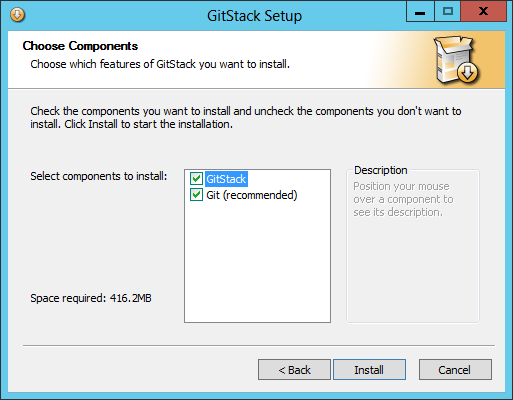Uncheck the Git (recommended) checkbox
Viewport: 513px width, 400px height.
pyautogui.click(x=196, y=195)
